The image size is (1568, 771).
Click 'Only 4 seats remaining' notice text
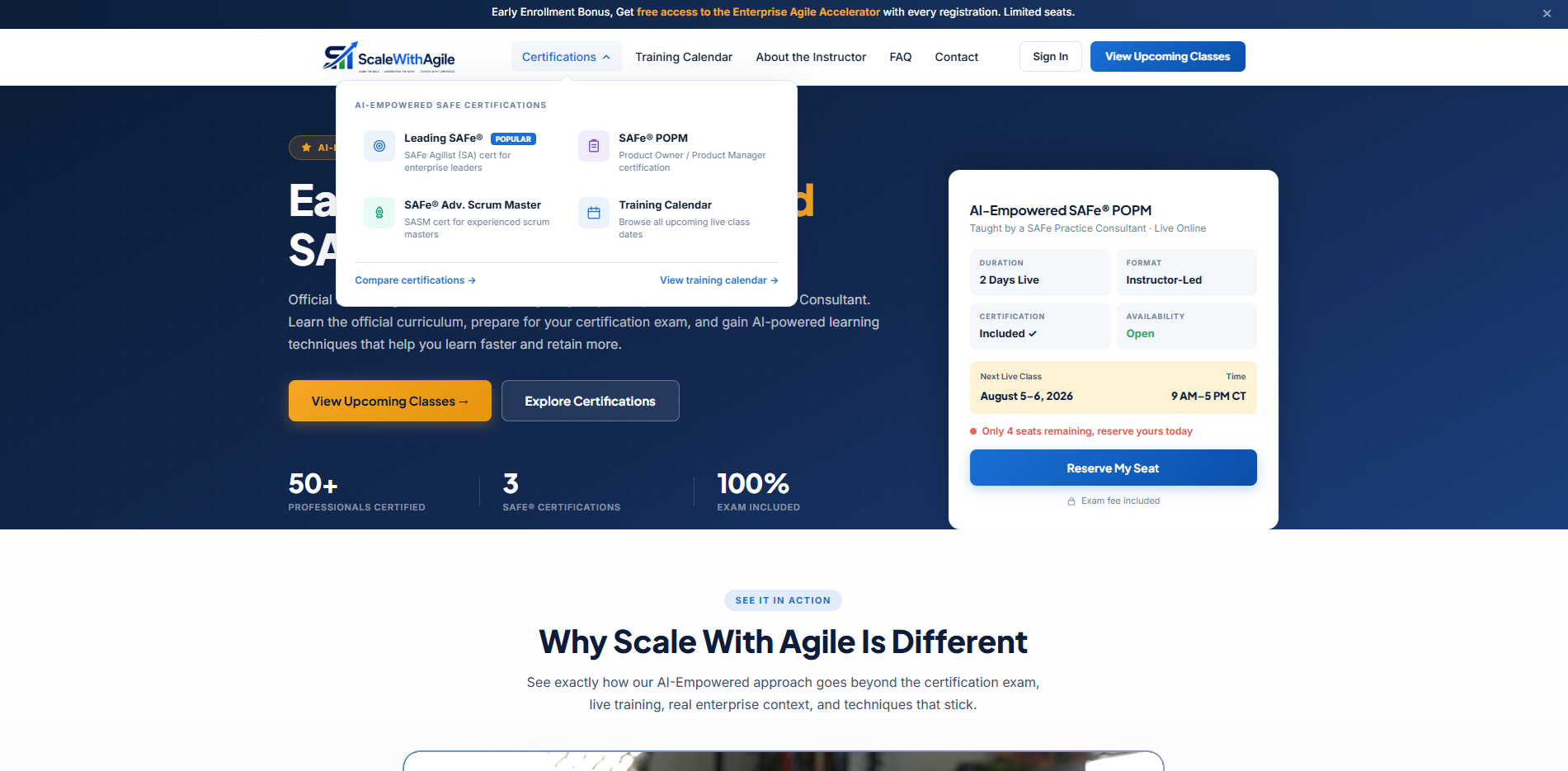(x=1087, y=431)
